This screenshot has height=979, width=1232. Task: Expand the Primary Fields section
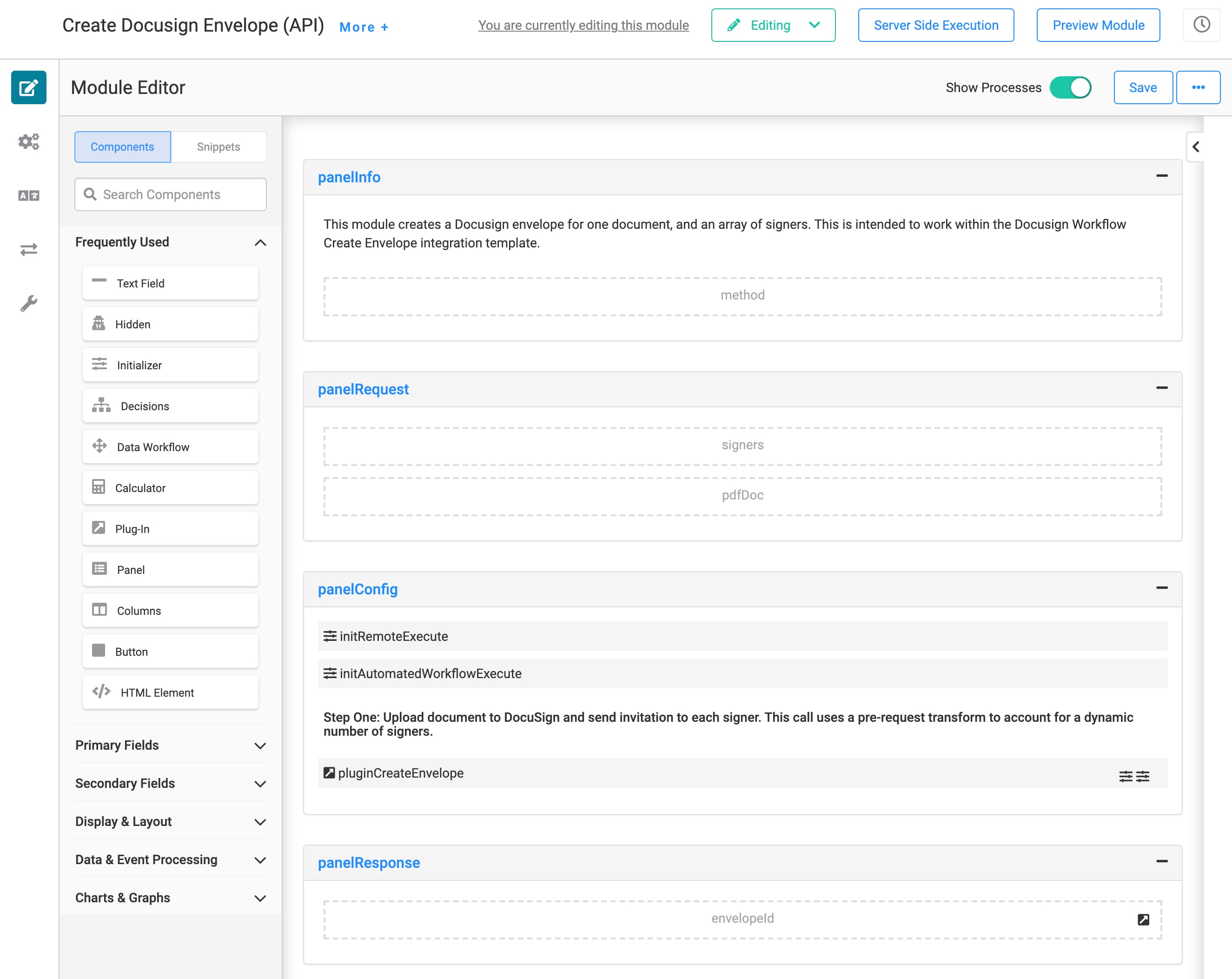260,746
